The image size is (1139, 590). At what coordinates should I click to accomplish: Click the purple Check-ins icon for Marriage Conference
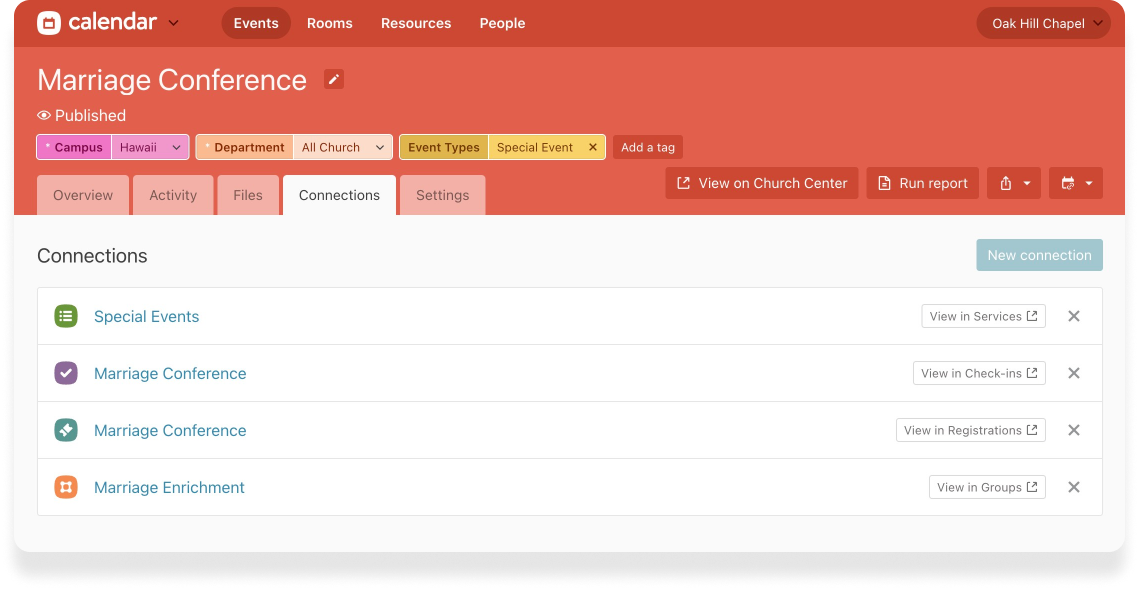pyautogui.click(x=66, y=373)
